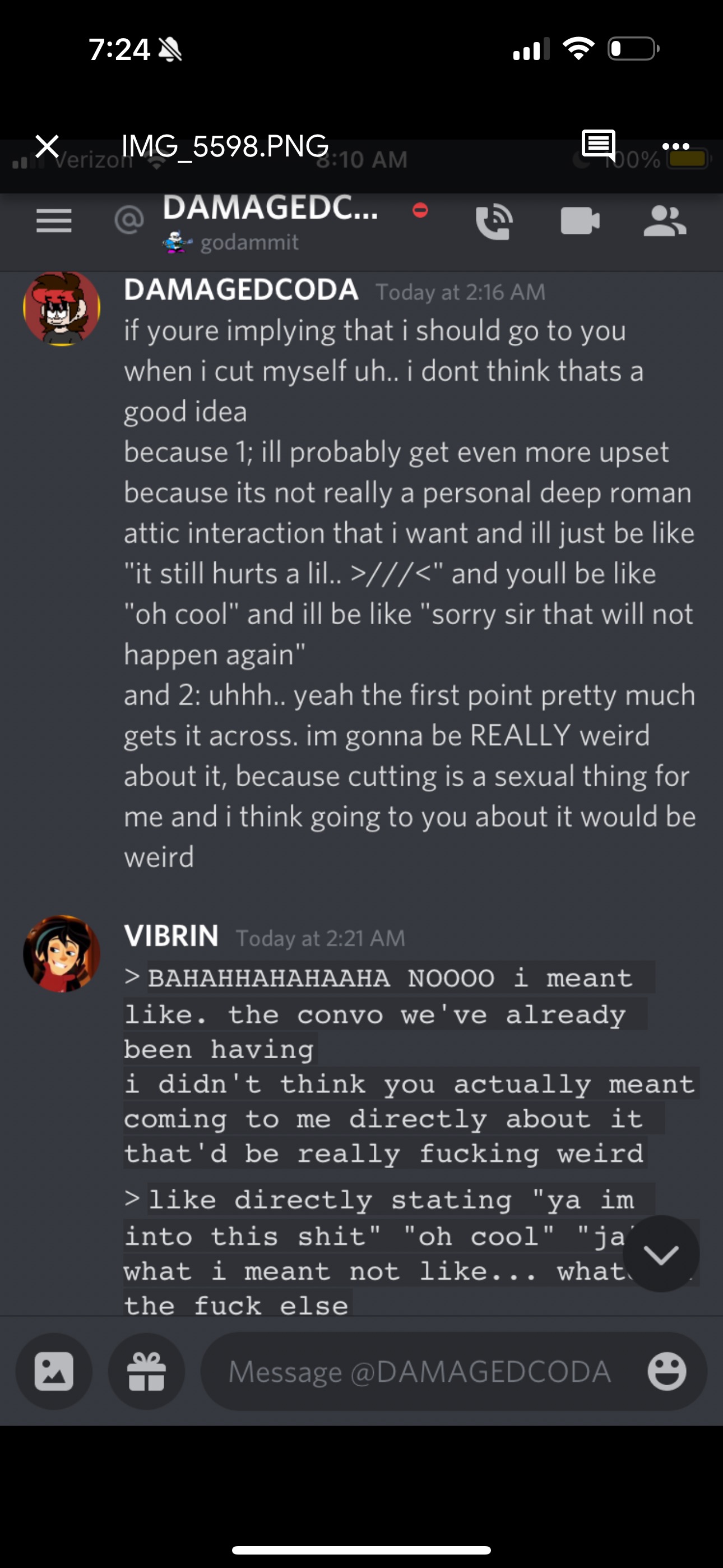
Task: Open the three-dot more options menu
Action: tap(675, 146)
